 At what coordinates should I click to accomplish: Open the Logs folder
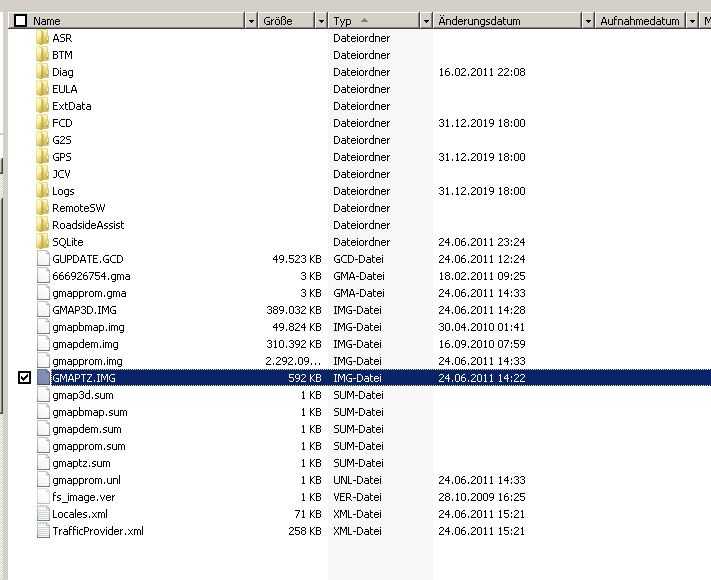tap(63, 191)
